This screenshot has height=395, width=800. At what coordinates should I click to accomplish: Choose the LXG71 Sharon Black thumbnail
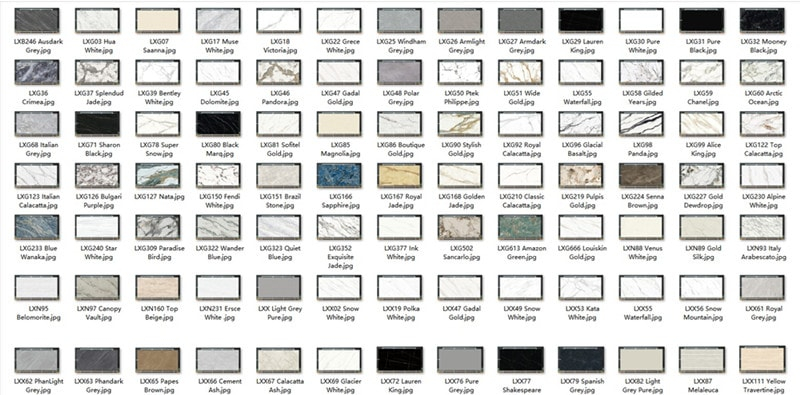coord(97,124)
